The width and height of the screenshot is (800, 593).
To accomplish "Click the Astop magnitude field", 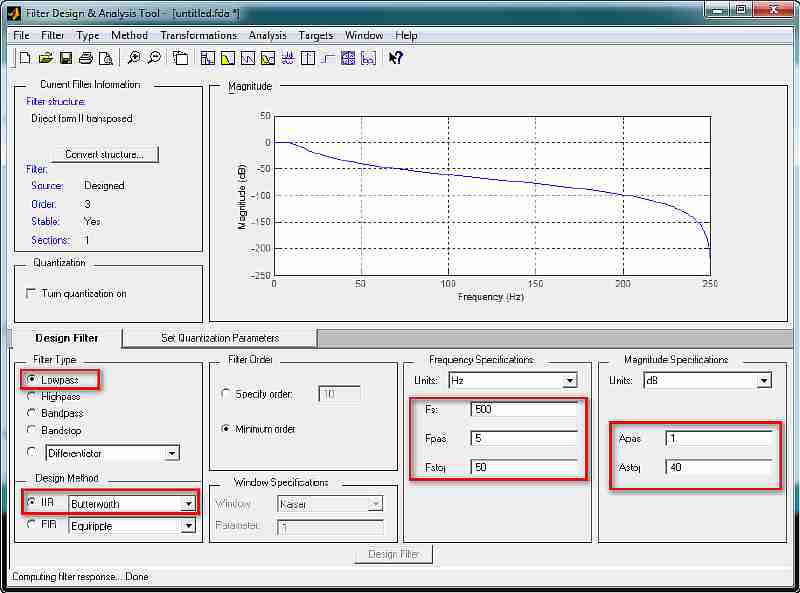I will click(719, 467).
